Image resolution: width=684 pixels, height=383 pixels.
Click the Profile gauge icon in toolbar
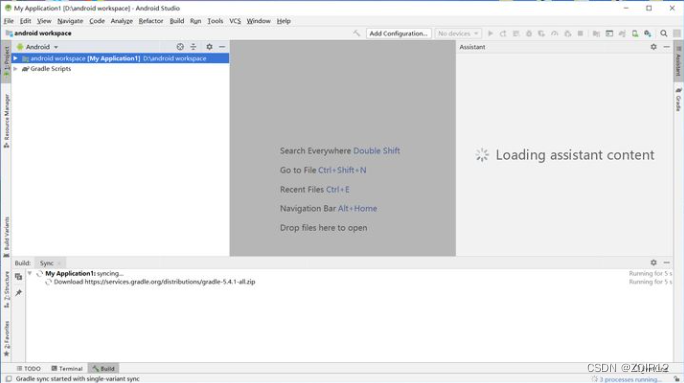pyautogui.click(x=554, y=34)
